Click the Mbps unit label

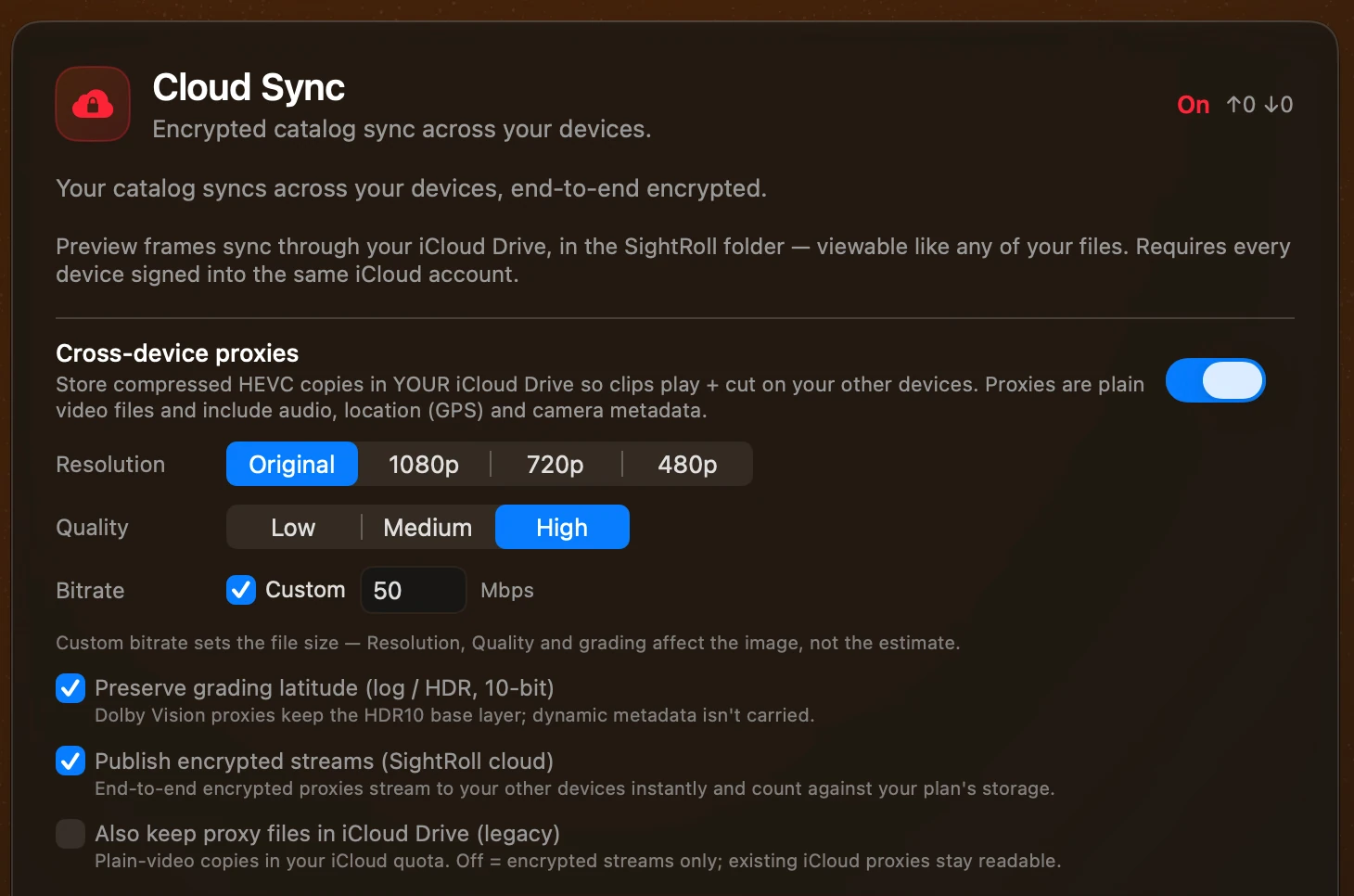507,591
